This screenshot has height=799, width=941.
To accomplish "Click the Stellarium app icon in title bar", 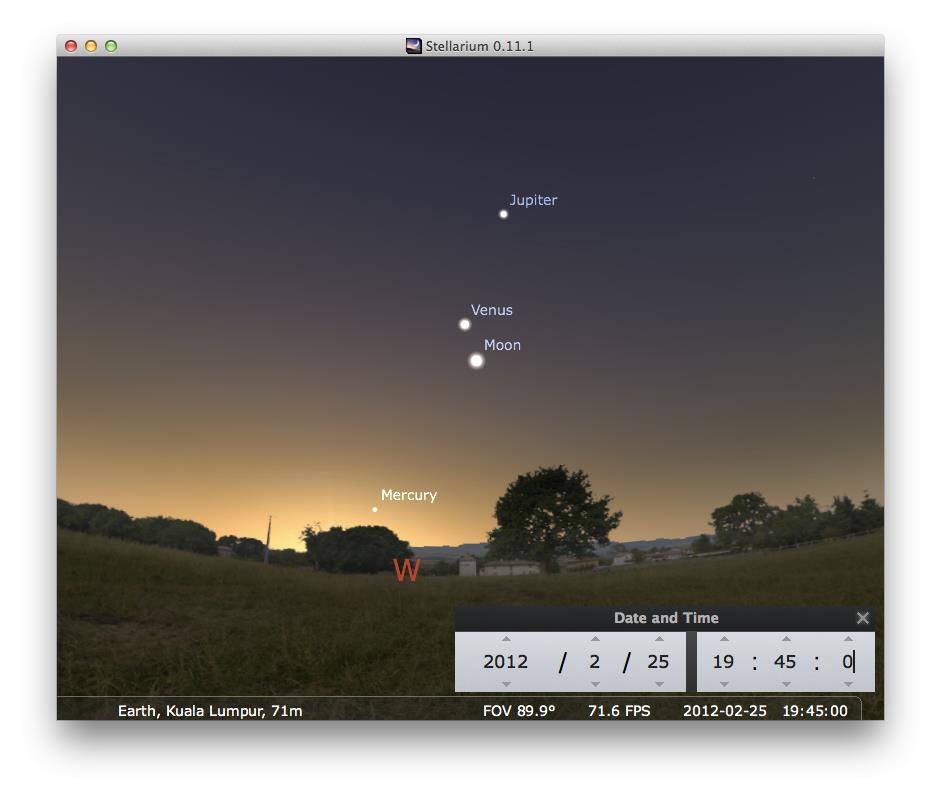I will (x=413, y=46).
